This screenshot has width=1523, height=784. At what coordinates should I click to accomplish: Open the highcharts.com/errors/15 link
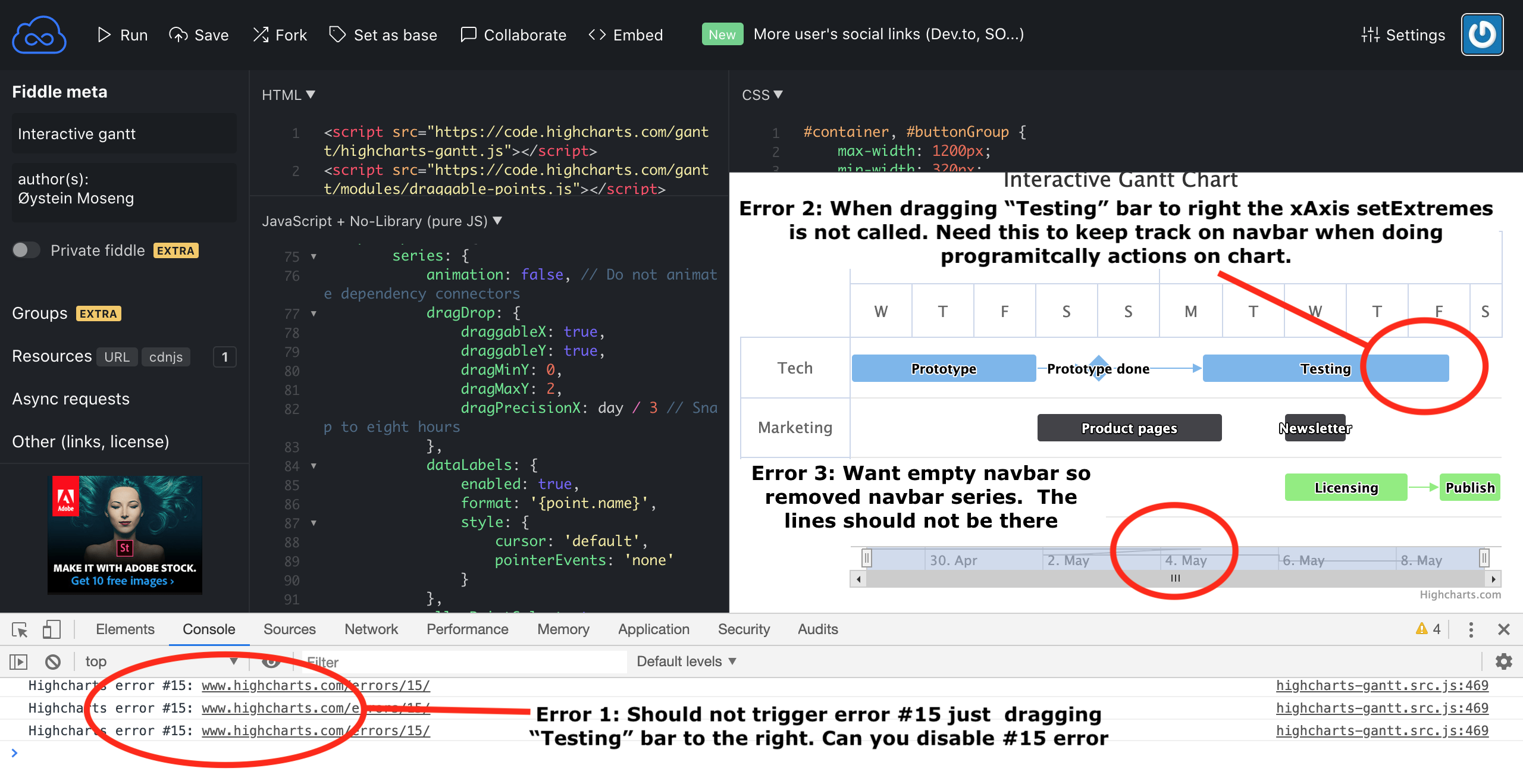coord(315,685)
